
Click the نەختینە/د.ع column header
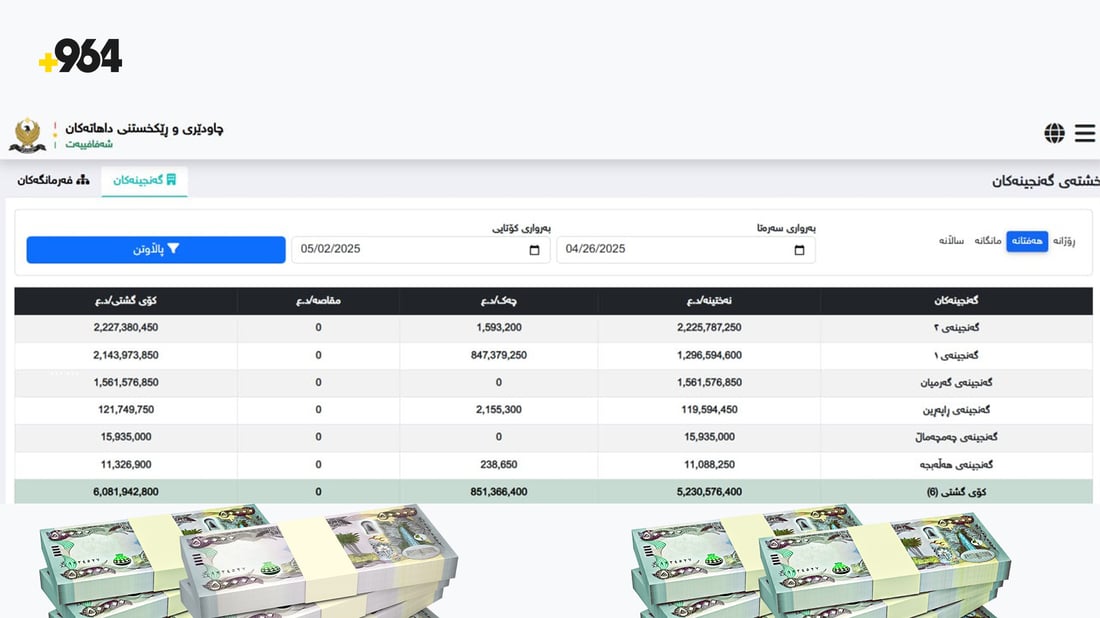(x=709, y=301)
